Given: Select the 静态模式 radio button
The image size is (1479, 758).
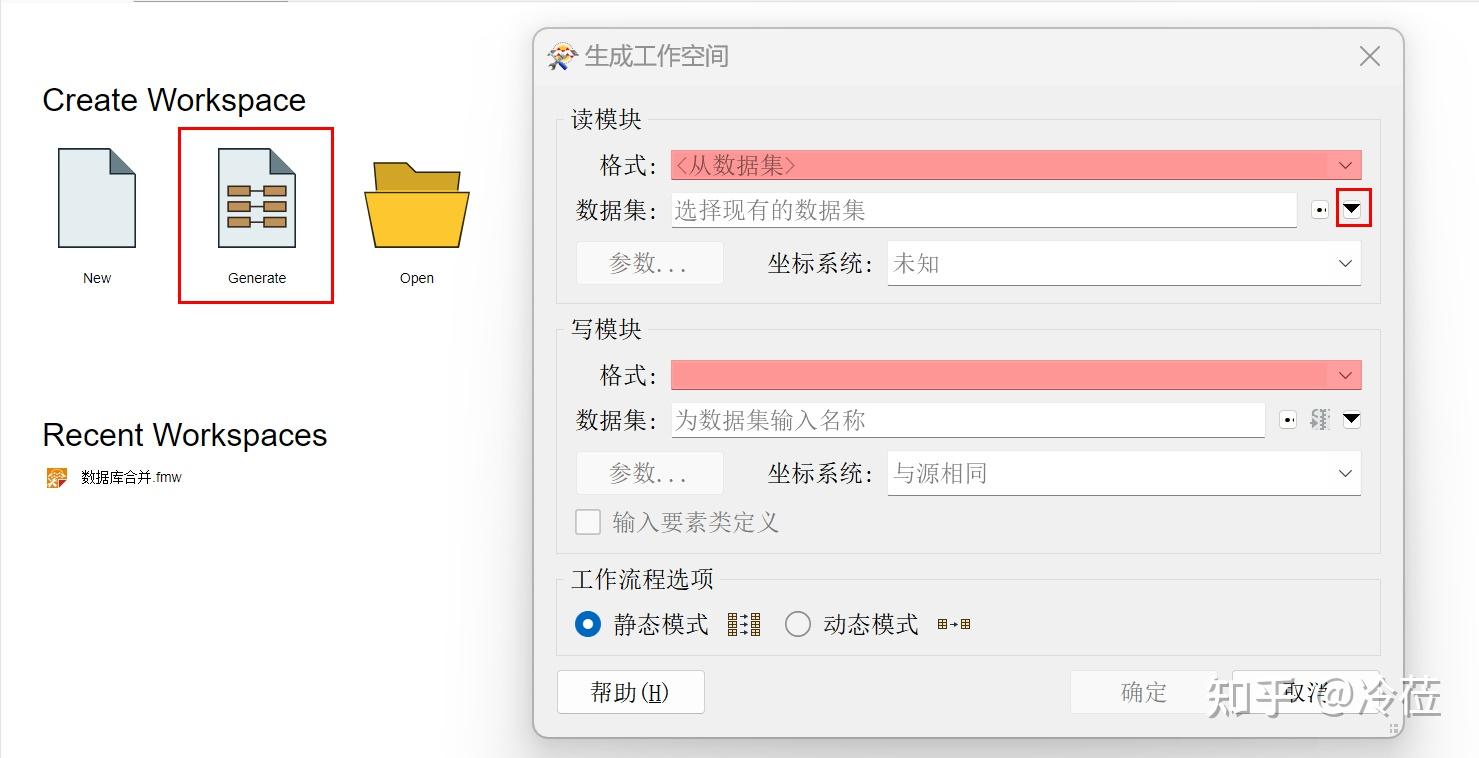Looking at the screenshot, I should pyautogui.click(x=588, y=623).
